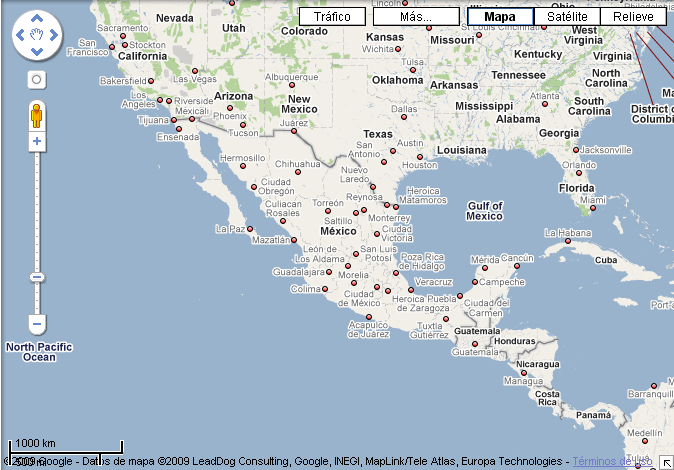Screen dimensions: 674x470
Task: Switch to Relieve terrain view
Action: tap(633, 17)
